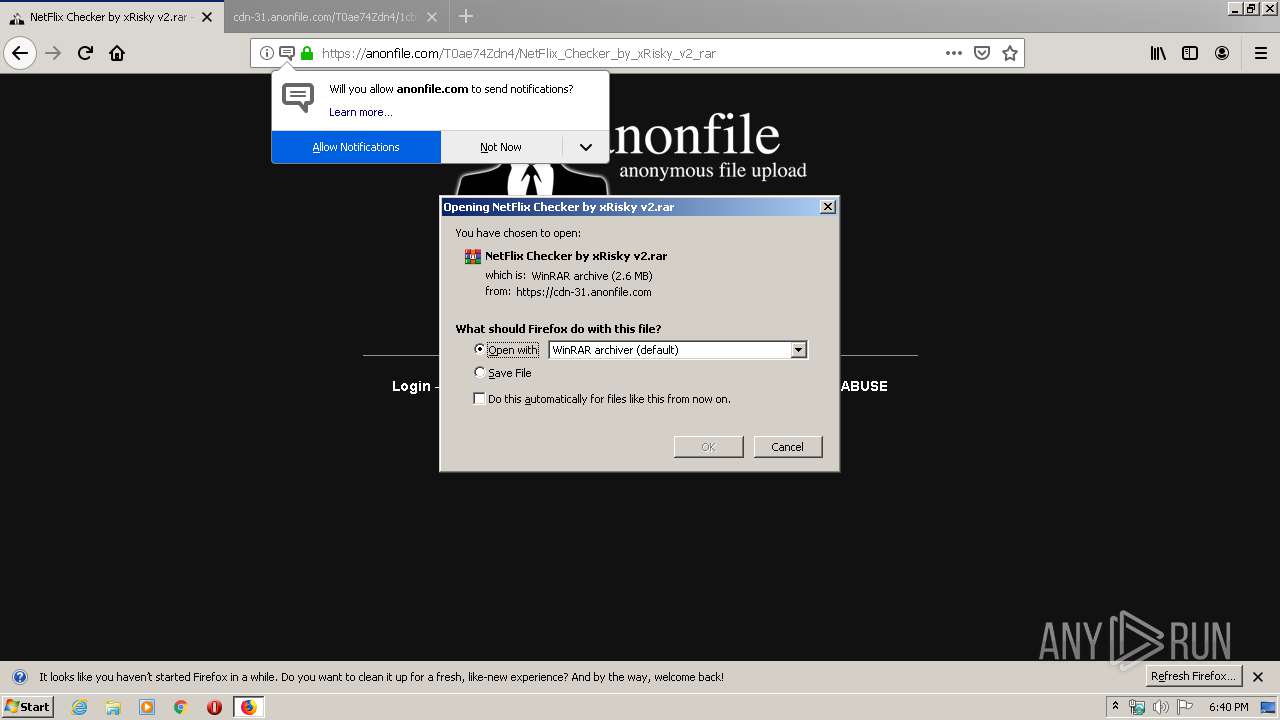This screenshot has height=720, width=1280.
Task: Launch Chrome from the taskbar
Action: [181, 707]
